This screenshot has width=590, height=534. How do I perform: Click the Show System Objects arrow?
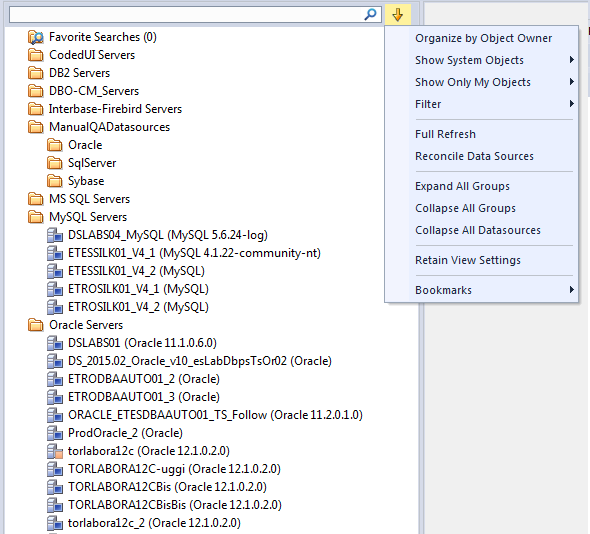(572, 59)
